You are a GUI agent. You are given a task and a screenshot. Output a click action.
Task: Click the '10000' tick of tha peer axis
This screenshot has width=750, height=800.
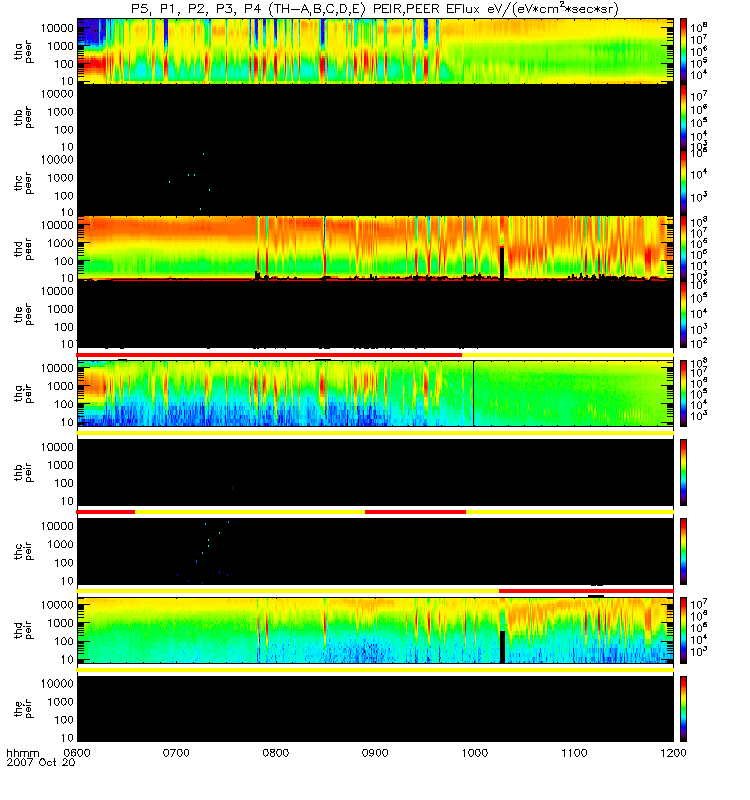click(58, 28)
